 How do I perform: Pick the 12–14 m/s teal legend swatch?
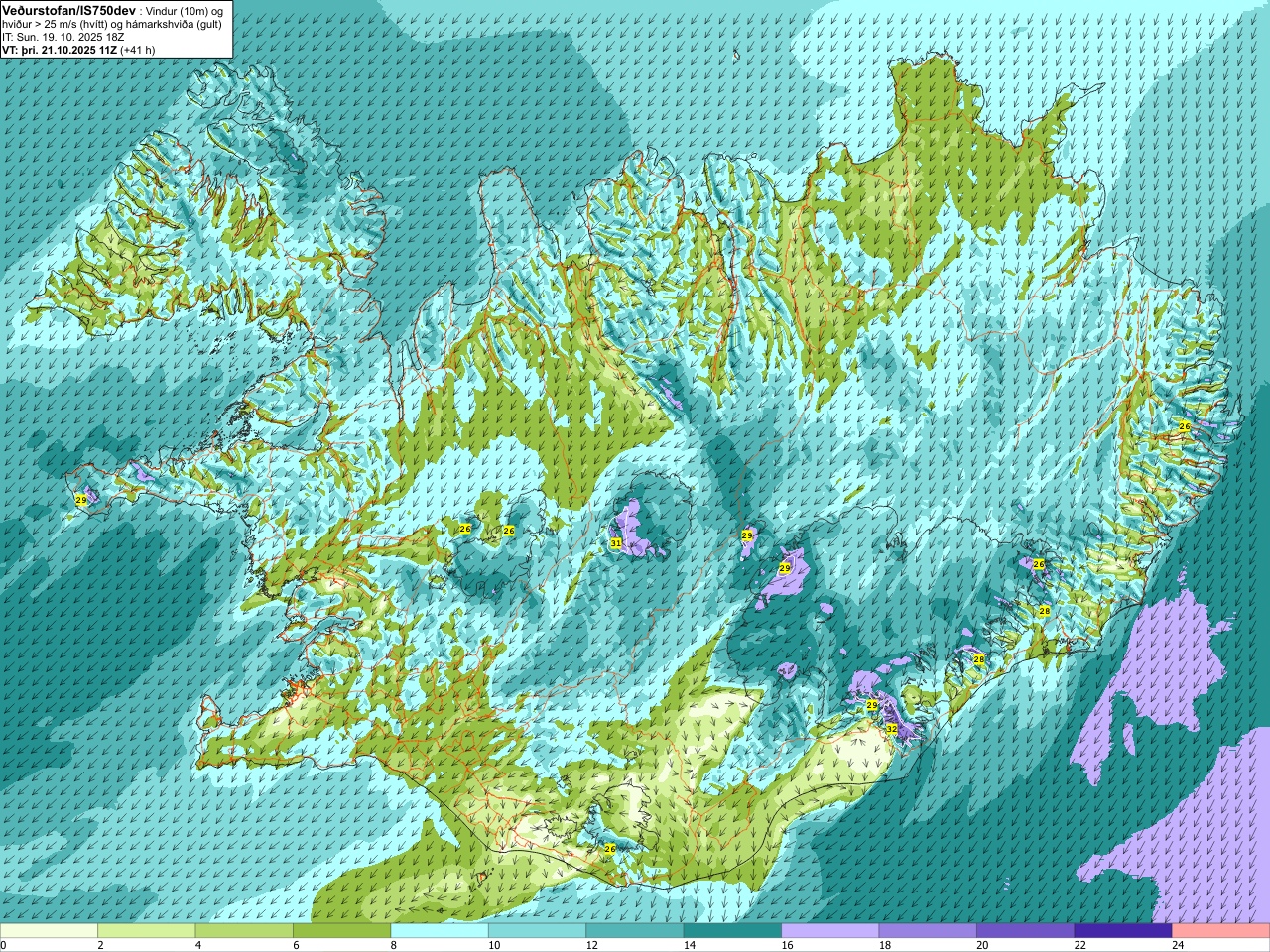point(635,931)
